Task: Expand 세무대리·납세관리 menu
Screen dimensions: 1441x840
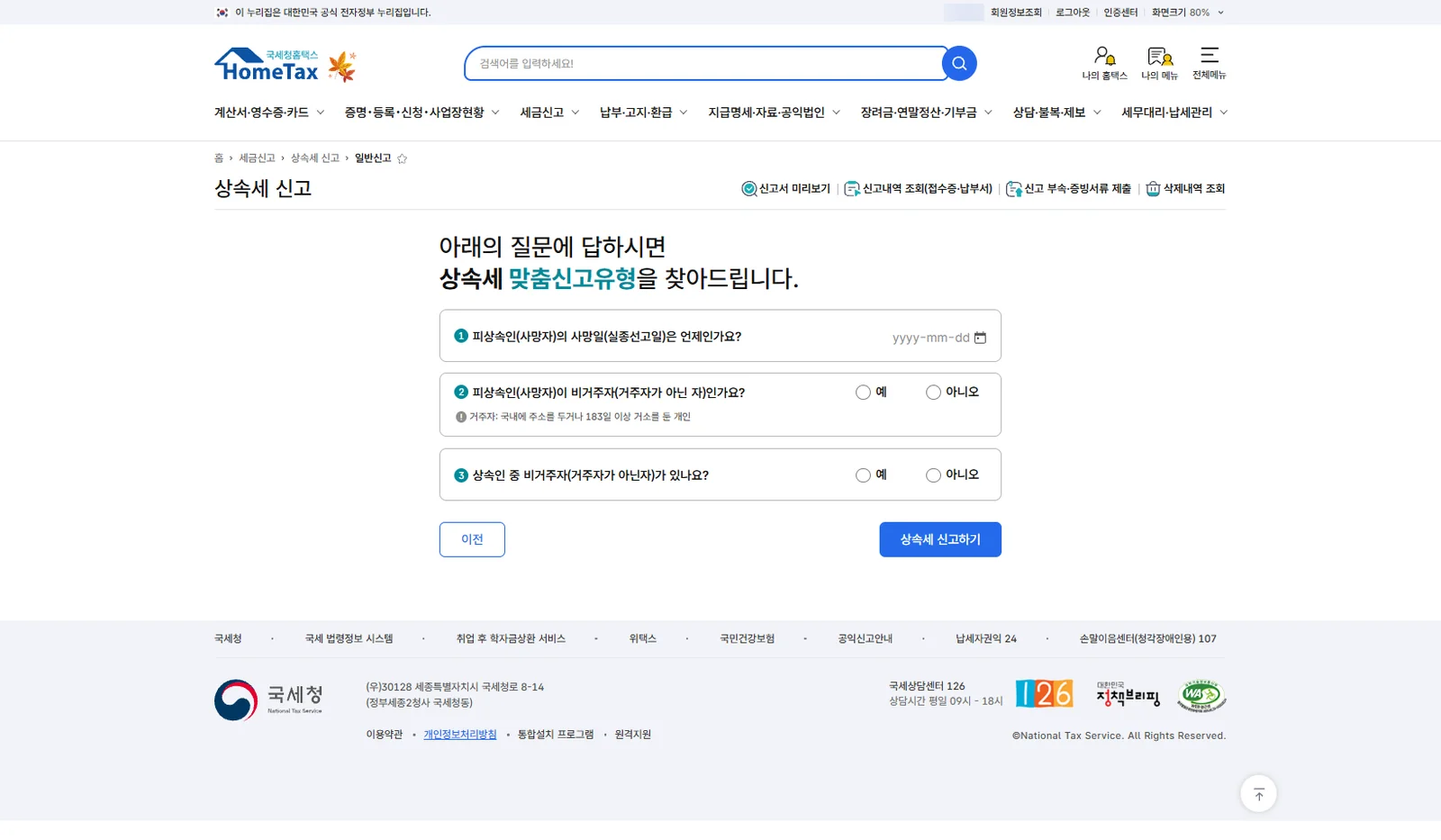Action: 1174,113
